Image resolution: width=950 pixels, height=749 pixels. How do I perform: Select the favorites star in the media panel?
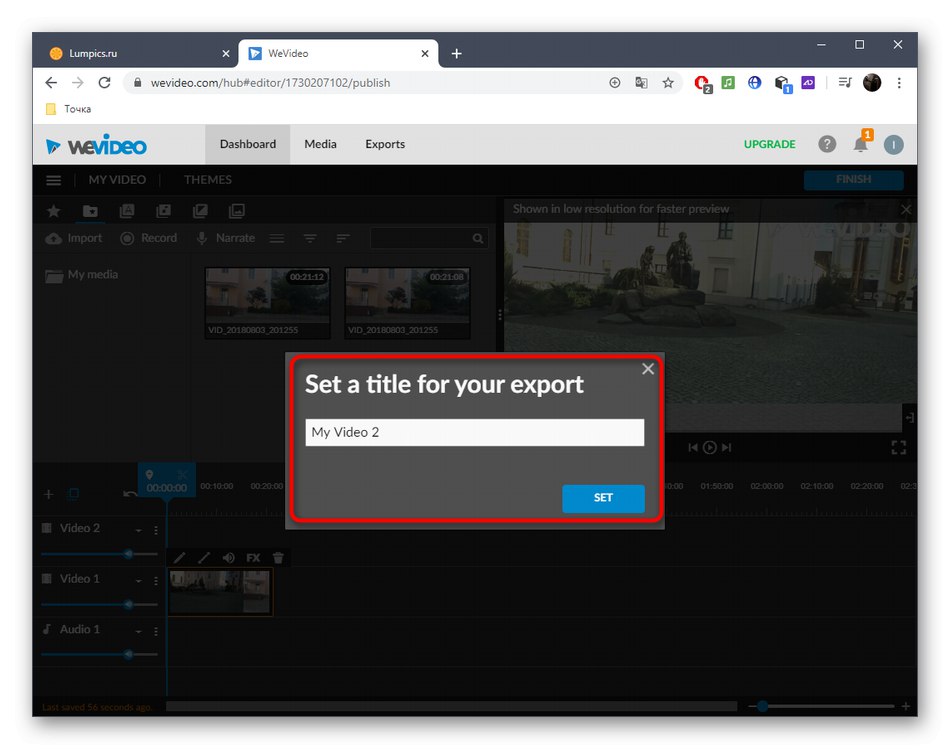(x=53, y=211)
